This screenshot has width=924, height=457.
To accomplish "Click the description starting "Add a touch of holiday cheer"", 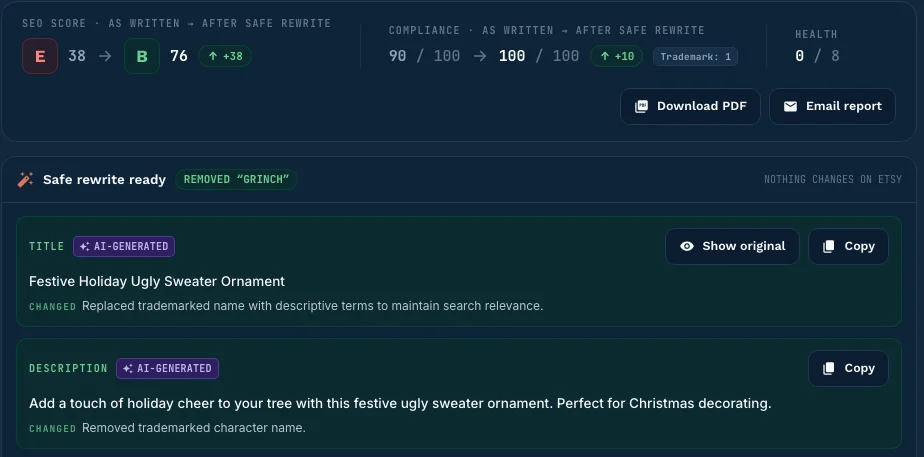I will (400, 403).
